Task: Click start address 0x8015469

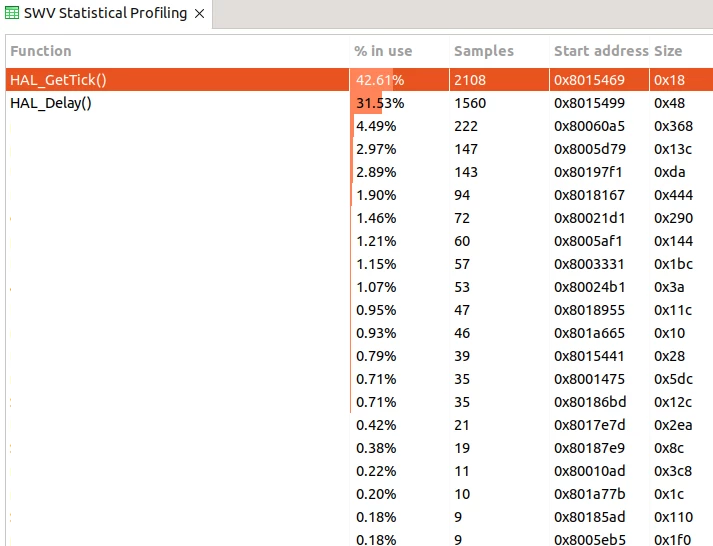Action: (x=589, y=80)
